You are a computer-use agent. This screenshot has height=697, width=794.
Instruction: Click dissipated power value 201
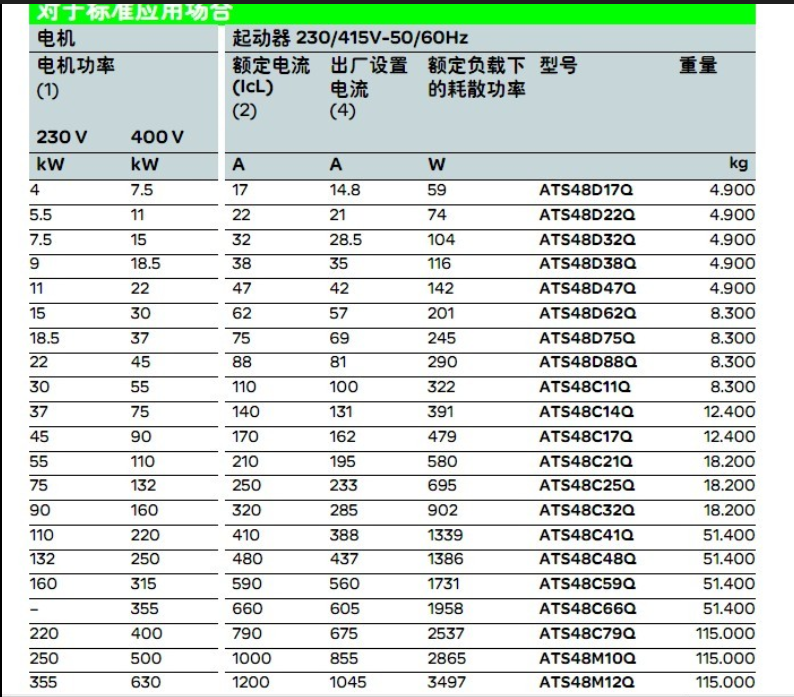click(441, 313)
